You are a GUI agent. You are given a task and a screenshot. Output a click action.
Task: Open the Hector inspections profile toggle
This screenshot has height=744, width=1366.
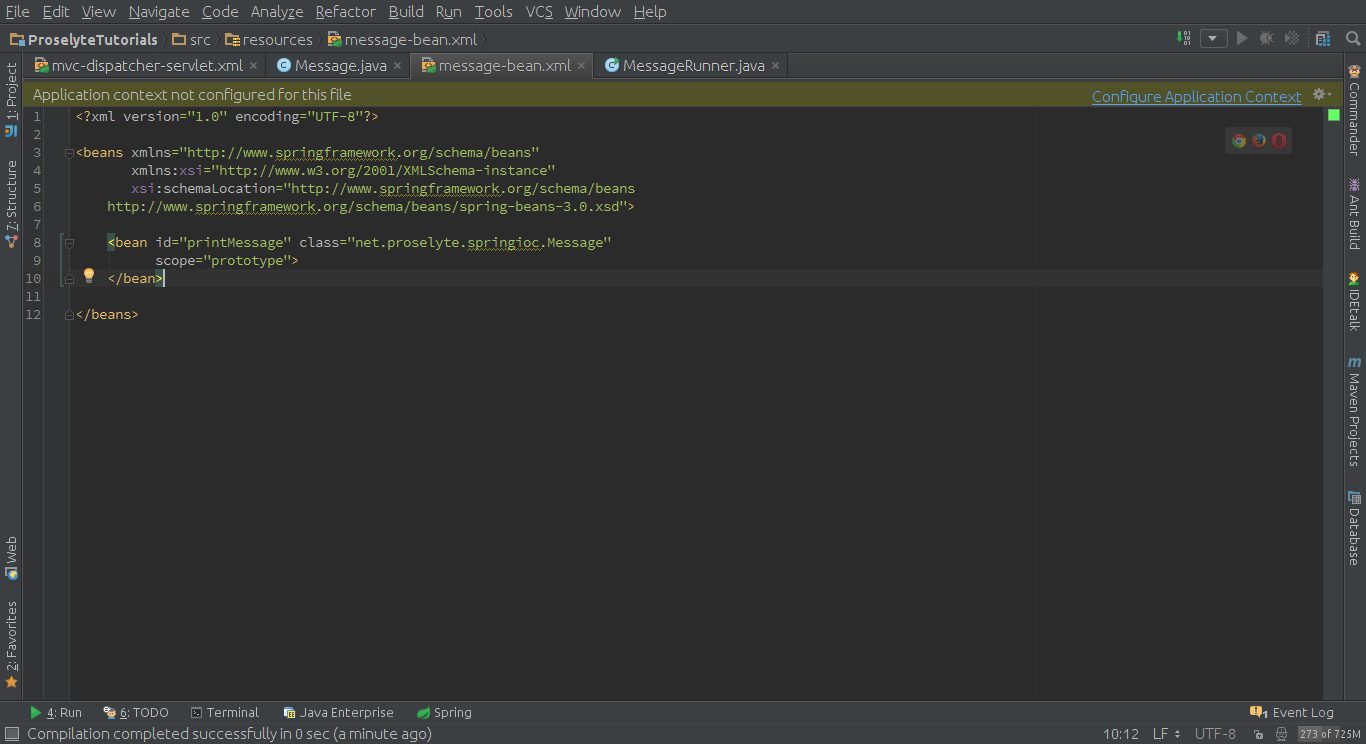[x=1282, y=733]
